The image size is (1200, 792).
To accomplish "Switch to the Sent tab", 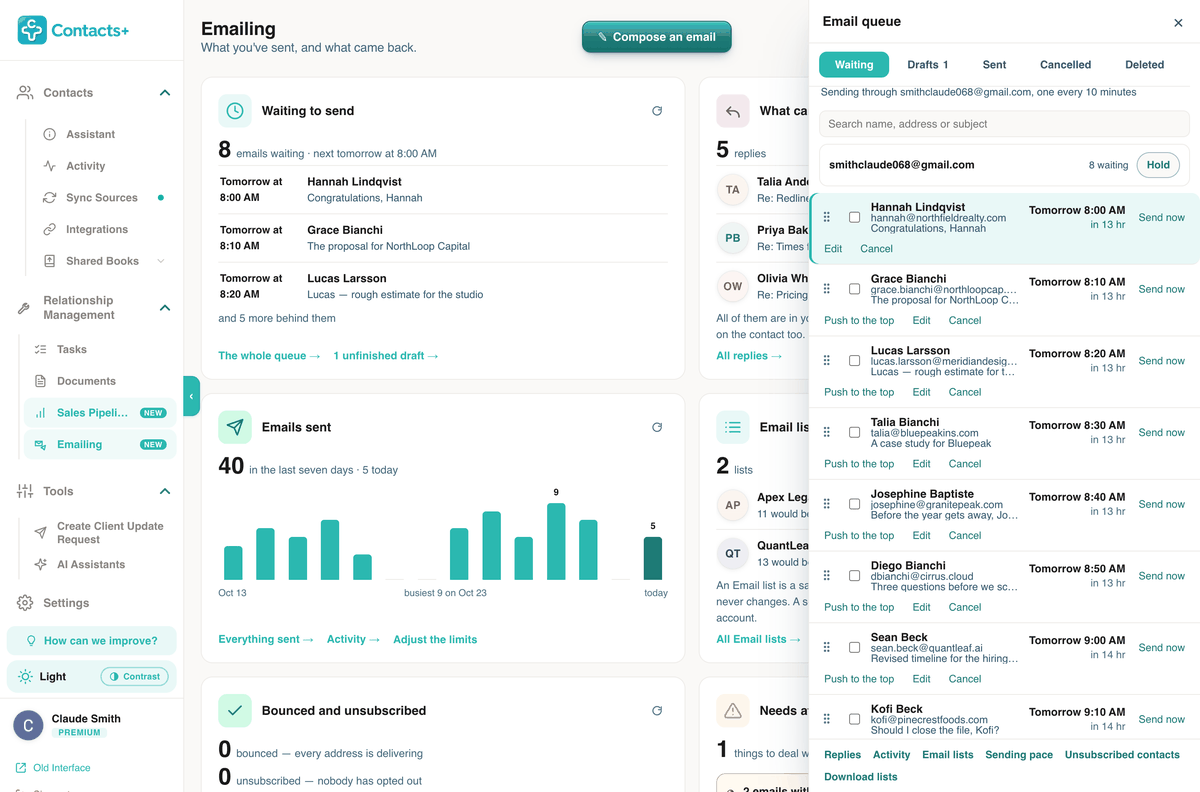I will coord(994,65).
